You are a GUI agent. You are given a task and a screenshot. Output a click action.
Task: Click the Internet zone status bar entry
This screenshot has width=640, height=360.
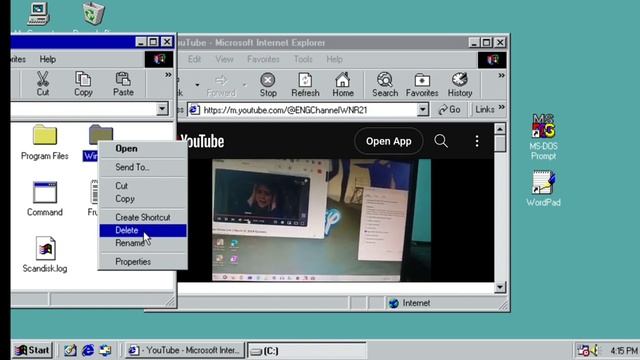click(409, 303)
